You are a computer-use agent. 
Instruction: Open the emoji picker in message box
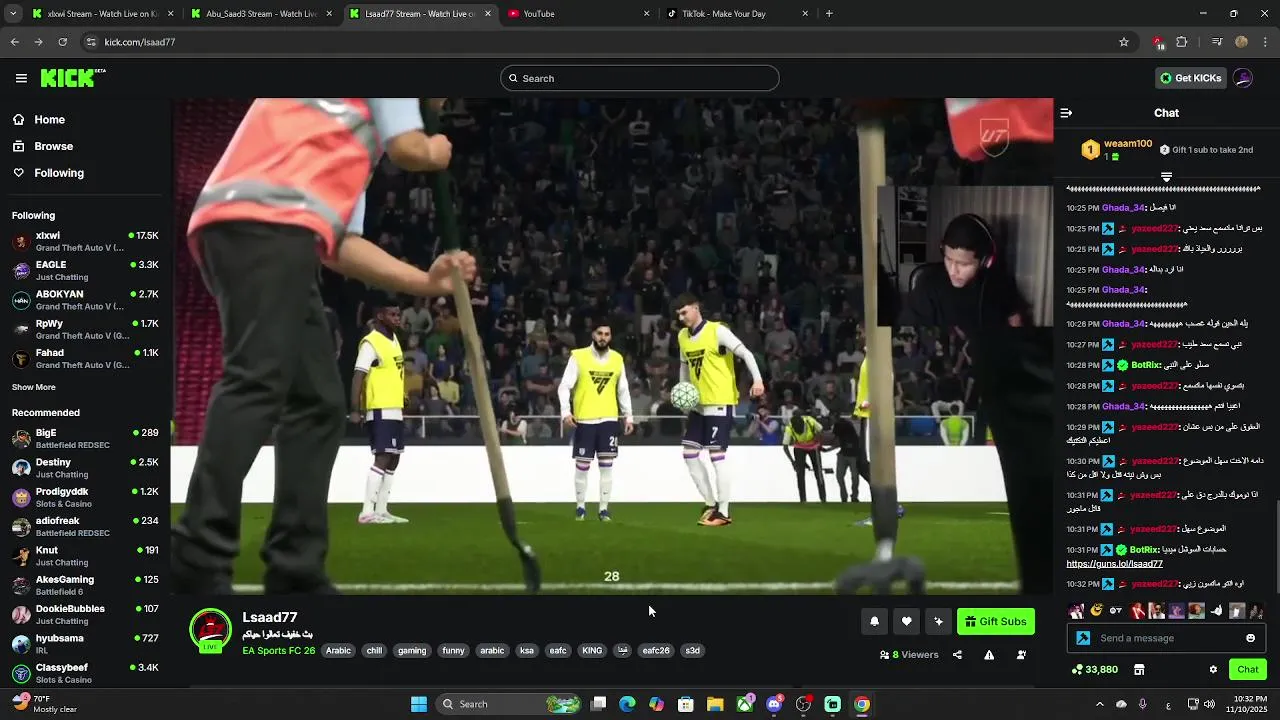coord(1250,638)
